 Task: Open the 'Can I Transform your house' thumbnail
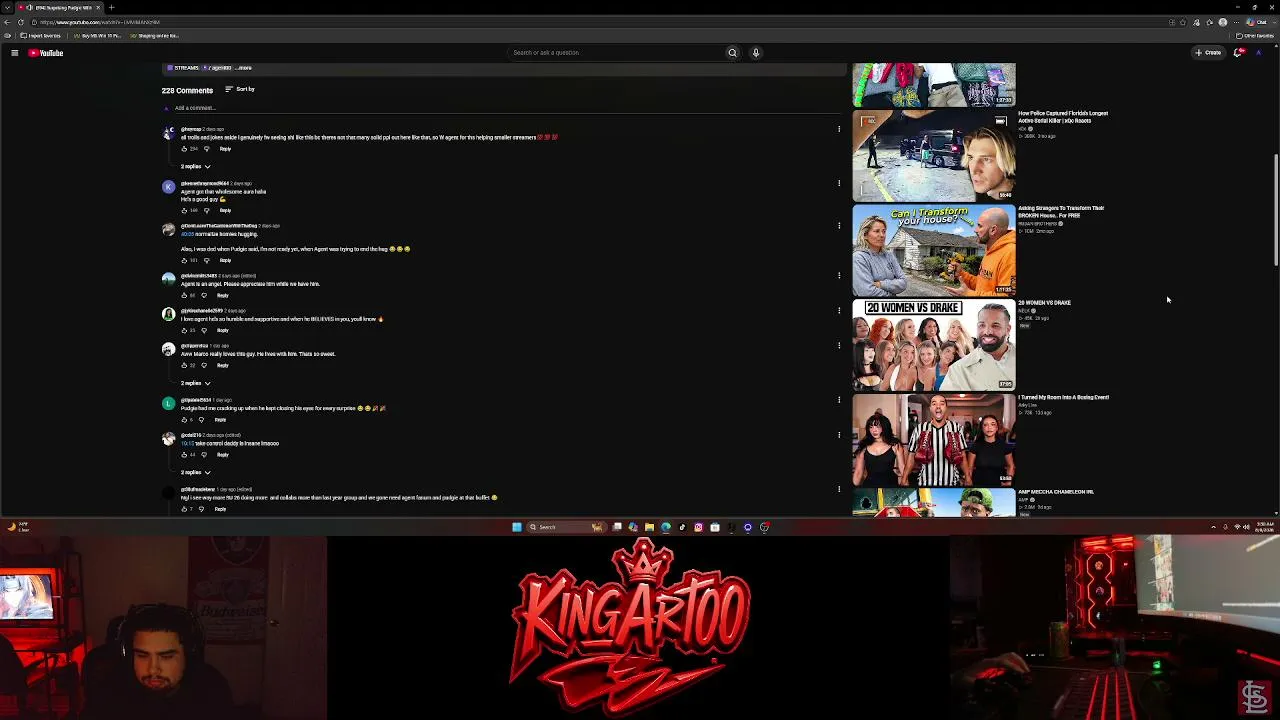click(x=934, y=251)
